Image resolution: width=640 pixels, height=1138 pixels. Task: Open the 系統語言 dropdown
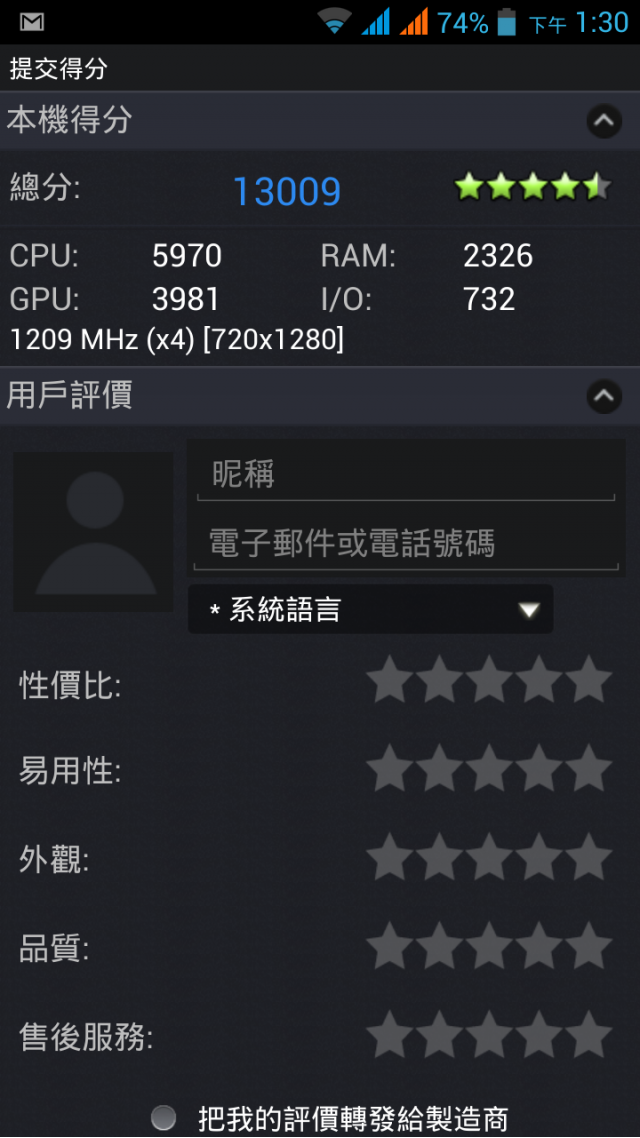[x=370, y=610]
